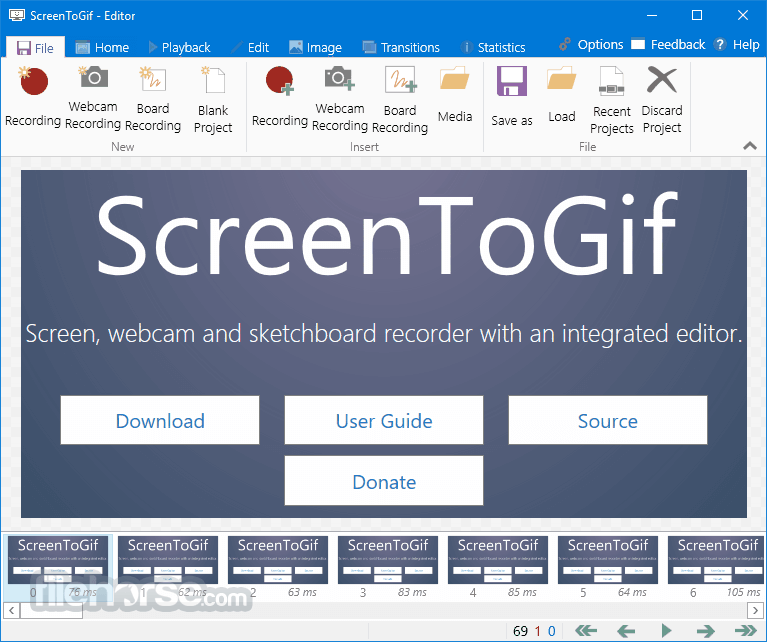
Task: Select frame 5 thumbnail with 64 ms
Action: (x=609, y=568)
